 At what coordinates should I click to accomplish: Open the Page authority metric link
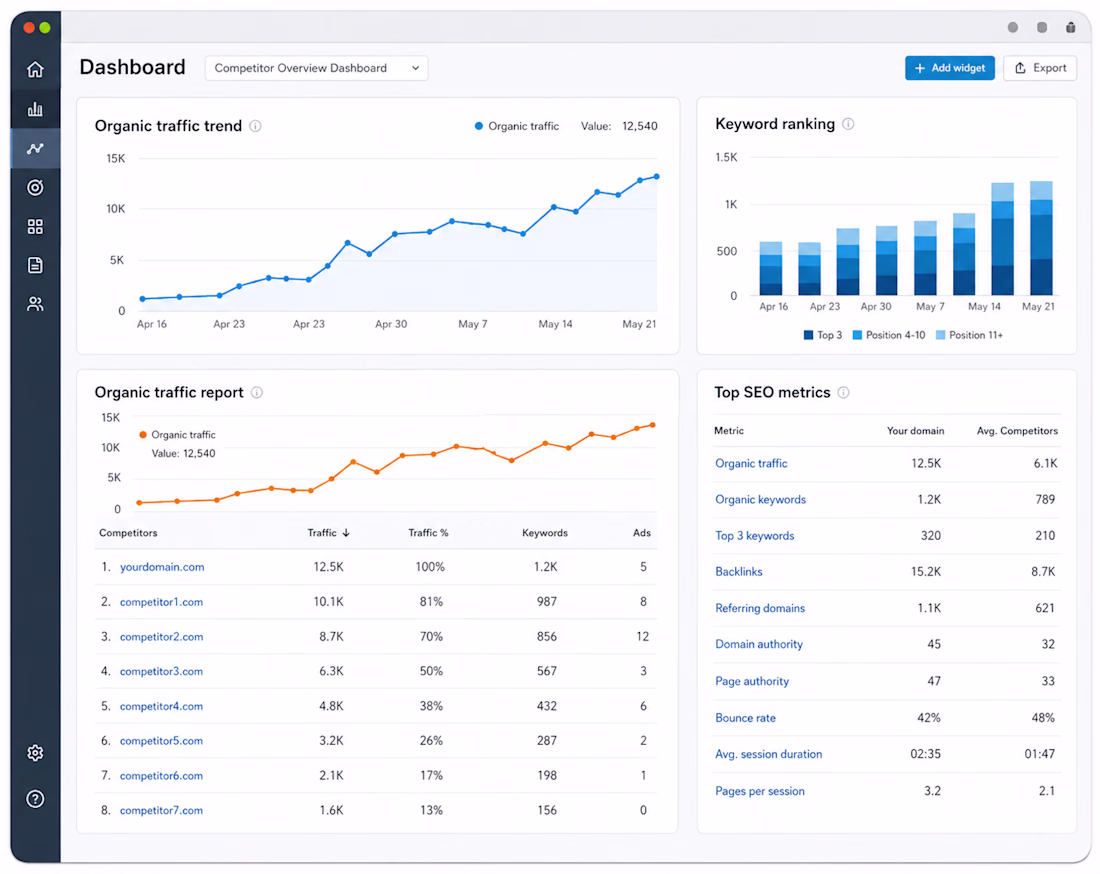click(x=752, y=681)
